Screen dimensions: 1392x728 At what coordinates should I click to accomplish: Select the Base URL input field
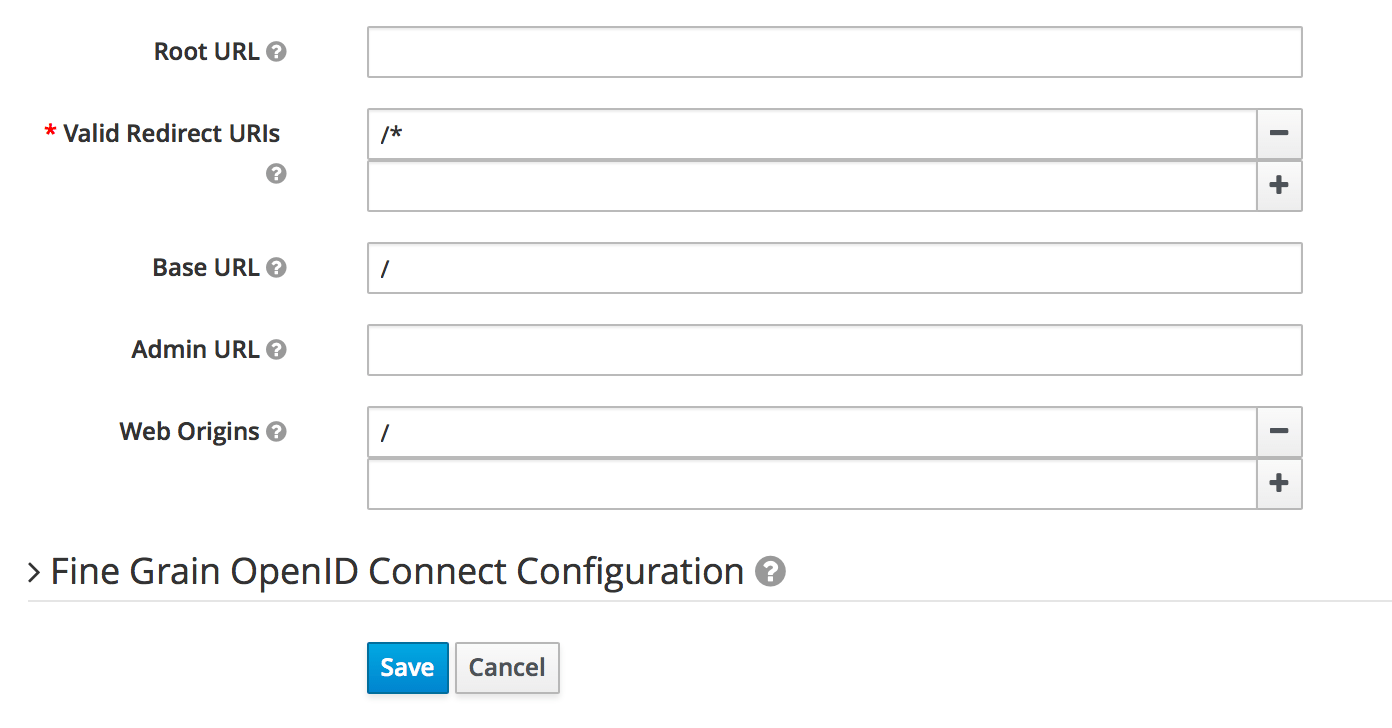(835, 268)
